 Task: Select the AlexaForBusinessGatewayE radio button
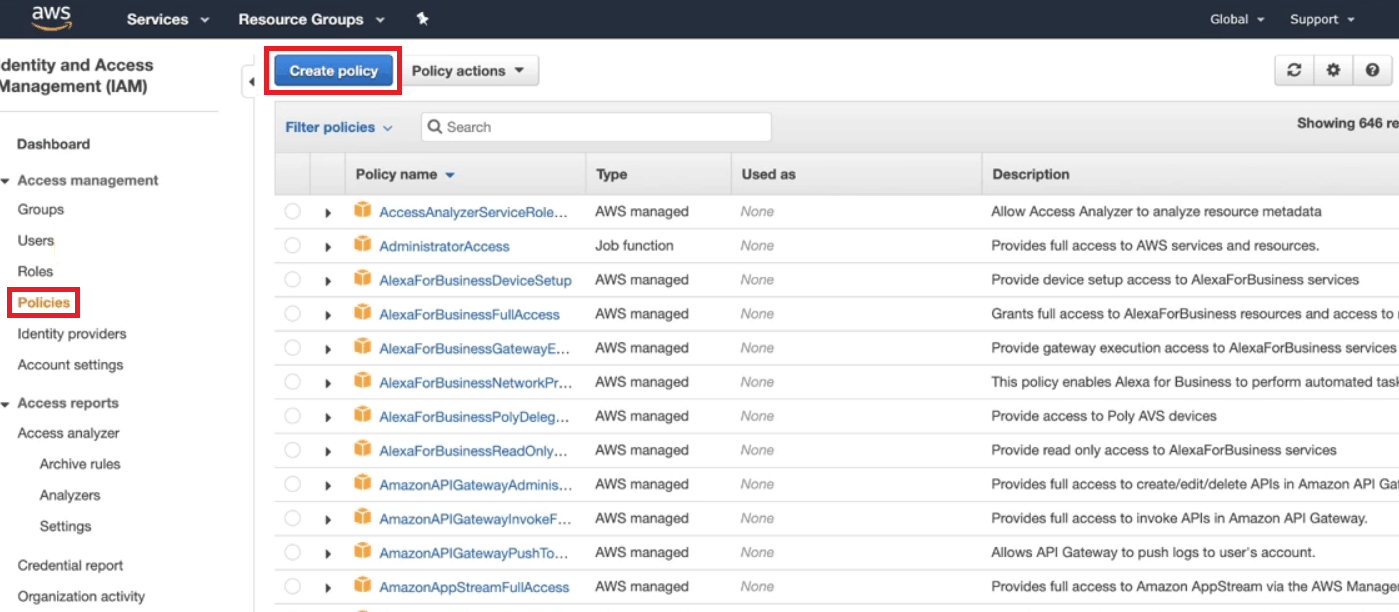coord(292,348)
